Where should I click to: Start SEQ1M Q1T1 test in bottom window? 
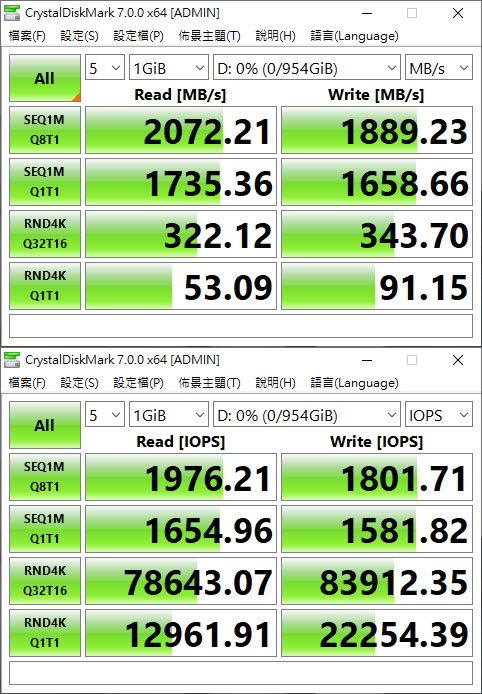click(x=45, y=529)
